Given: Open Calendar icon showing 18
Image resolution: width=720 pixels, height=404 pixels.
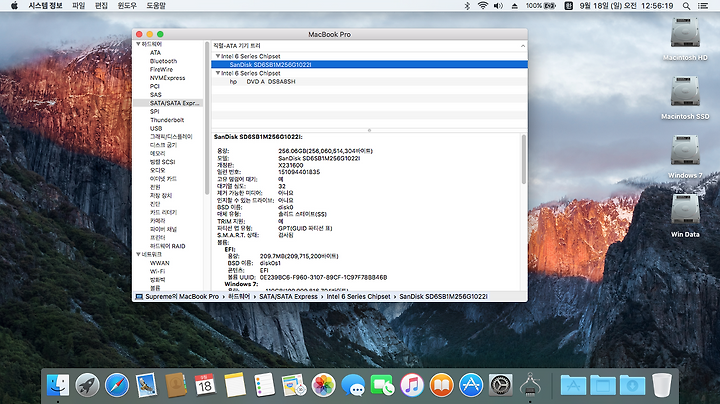Looking at the screenshot, I should [205, 385].
